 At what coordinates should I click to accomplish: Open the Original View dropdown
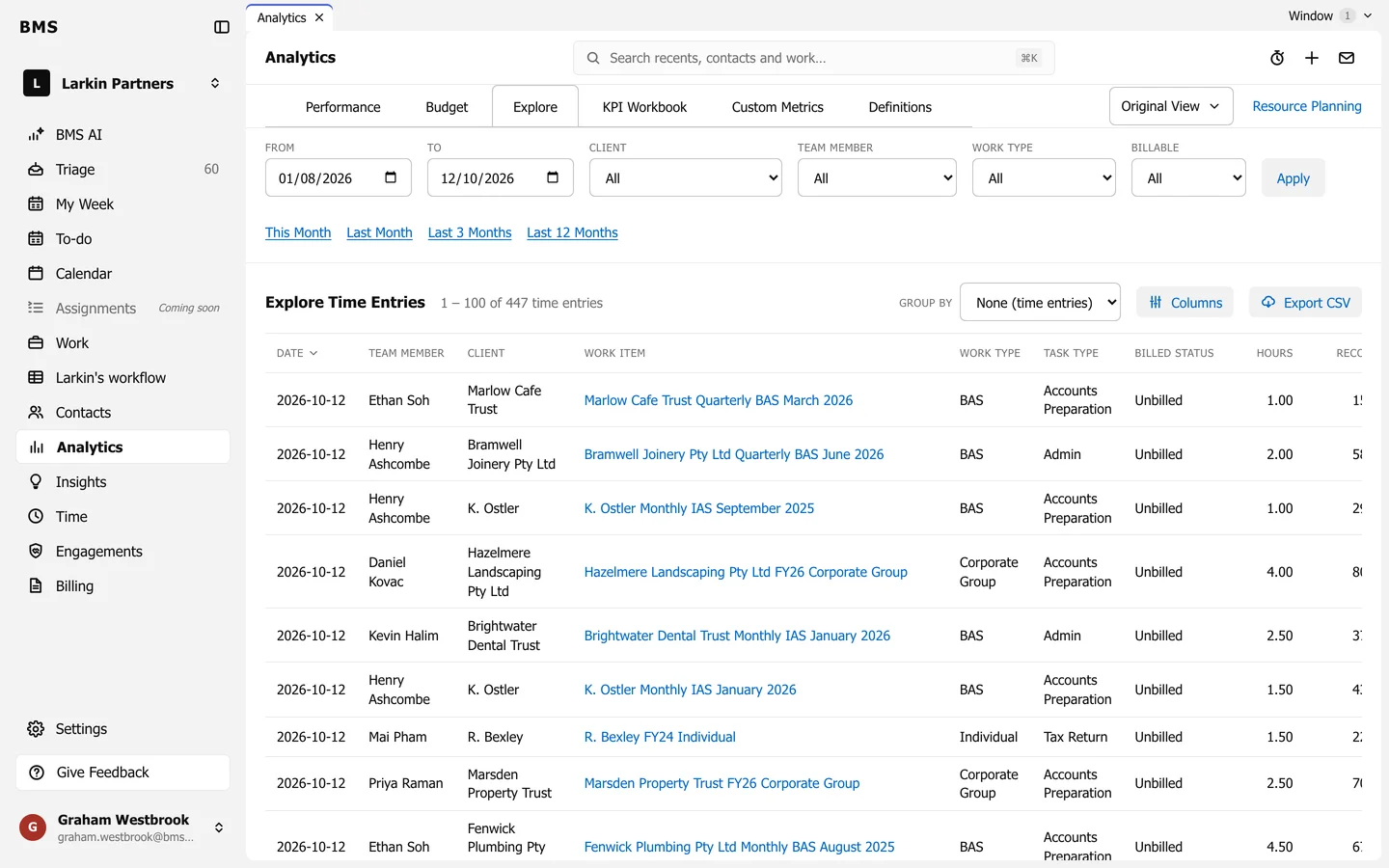point(1171,106)
